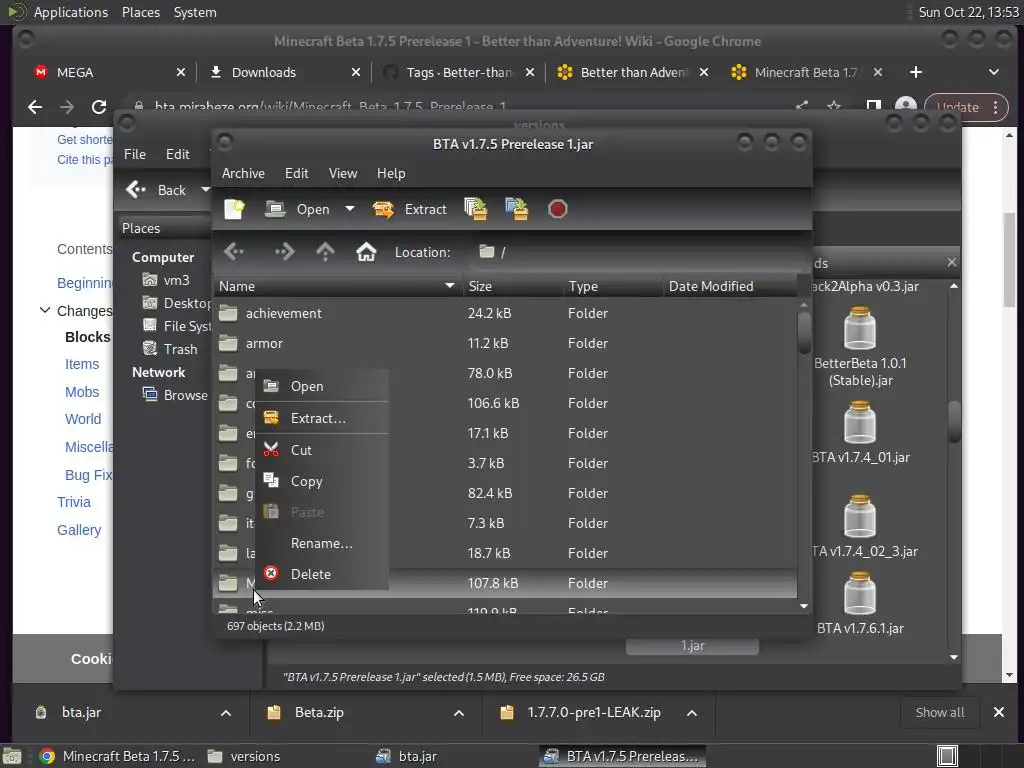Open the Edit menu in the versions window
This screenshot has width=1024, height=768.
(x=178, y=154)
